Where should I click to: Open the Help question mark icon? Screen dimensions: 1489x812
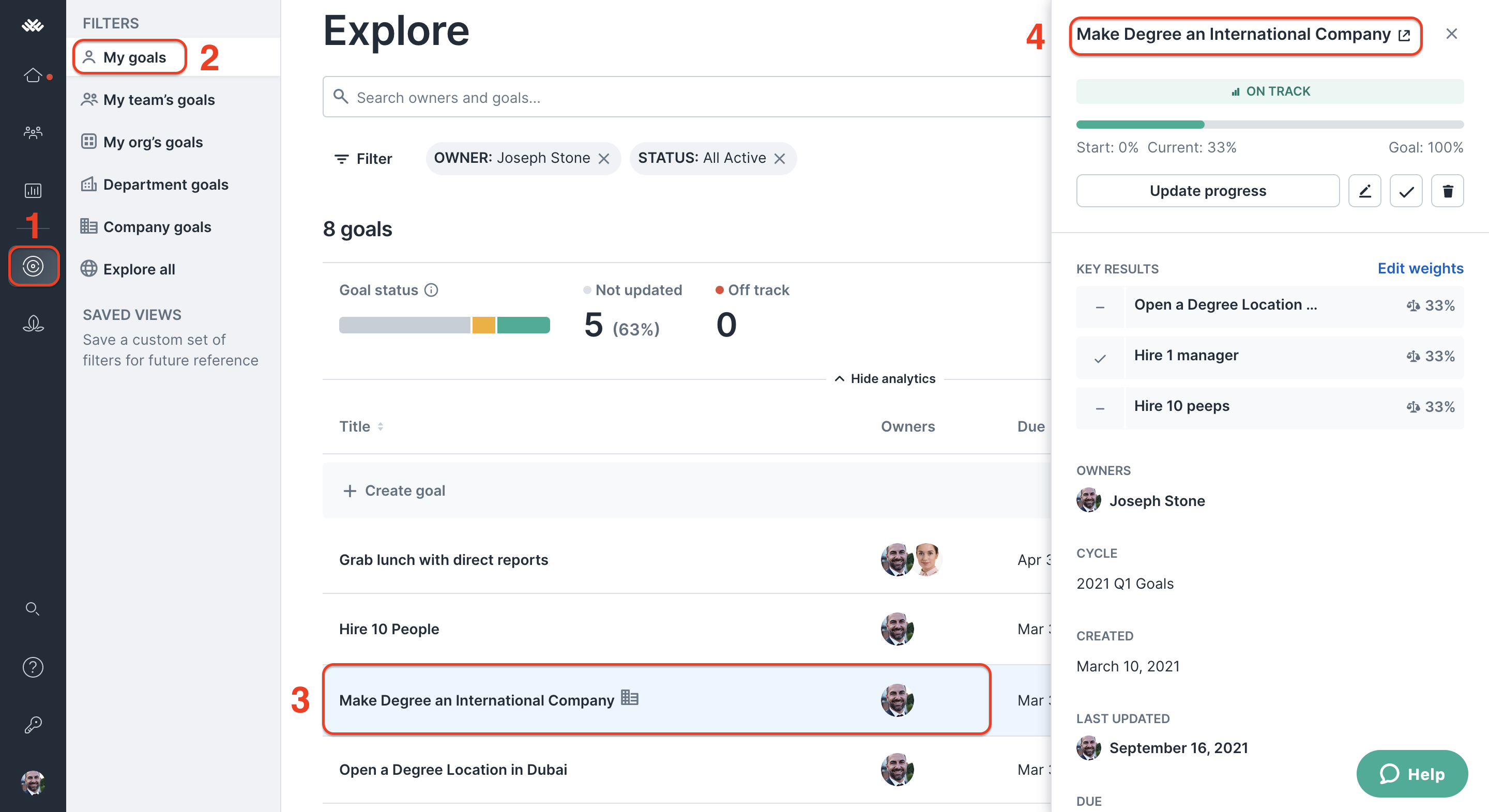point(33,667)
